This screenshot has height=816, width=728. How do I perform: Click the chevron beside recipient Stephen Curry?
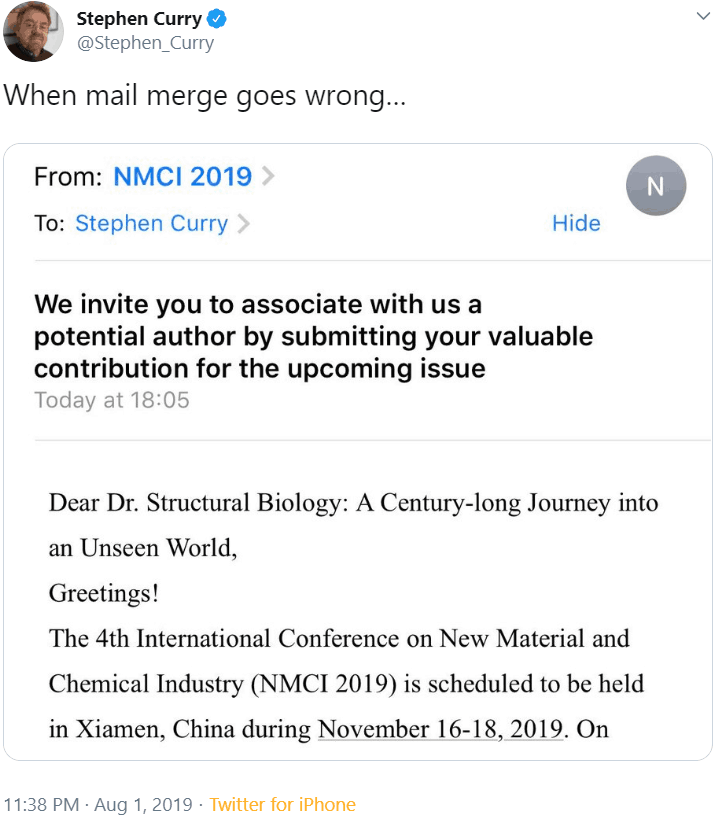[243, 223]
